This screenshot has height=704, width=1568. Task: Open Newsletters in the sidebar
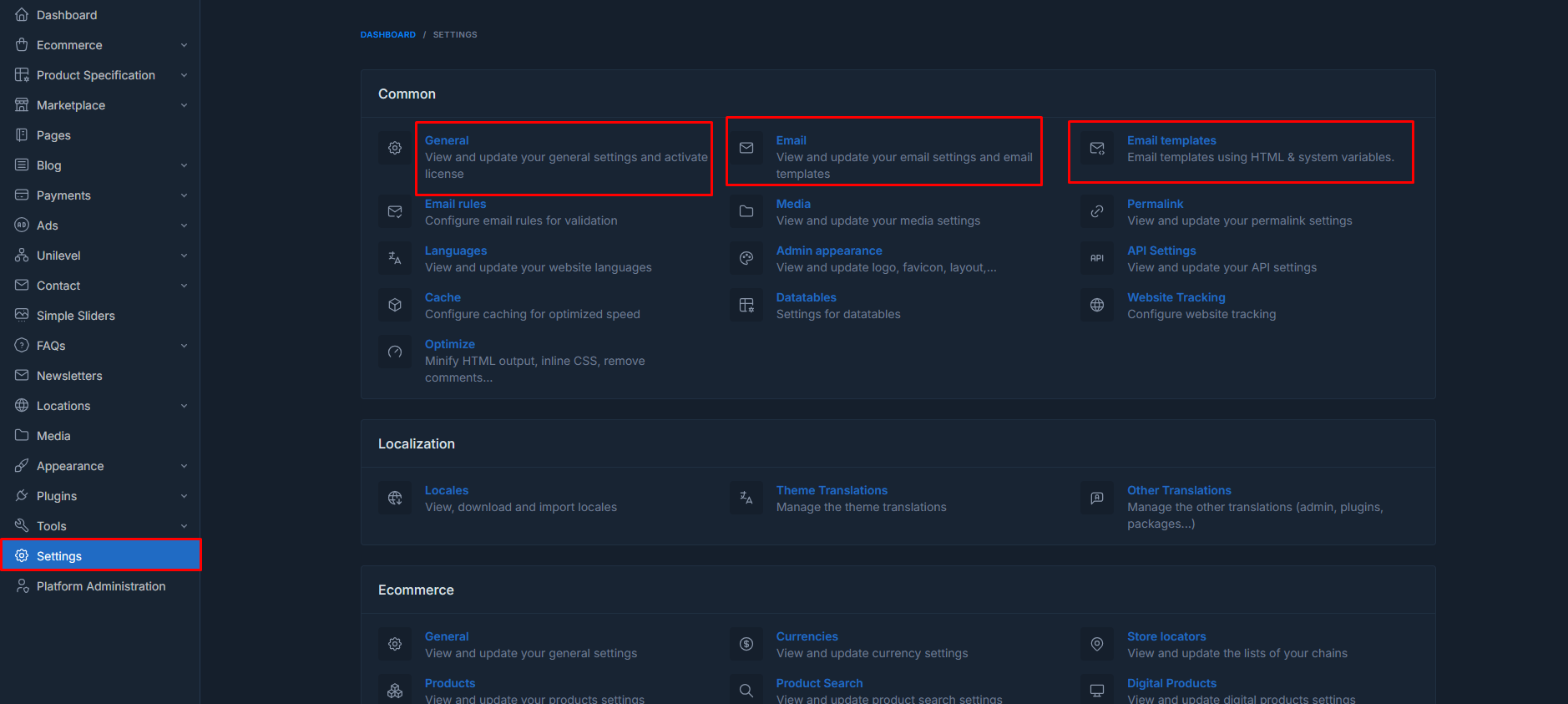coord(69,376)
